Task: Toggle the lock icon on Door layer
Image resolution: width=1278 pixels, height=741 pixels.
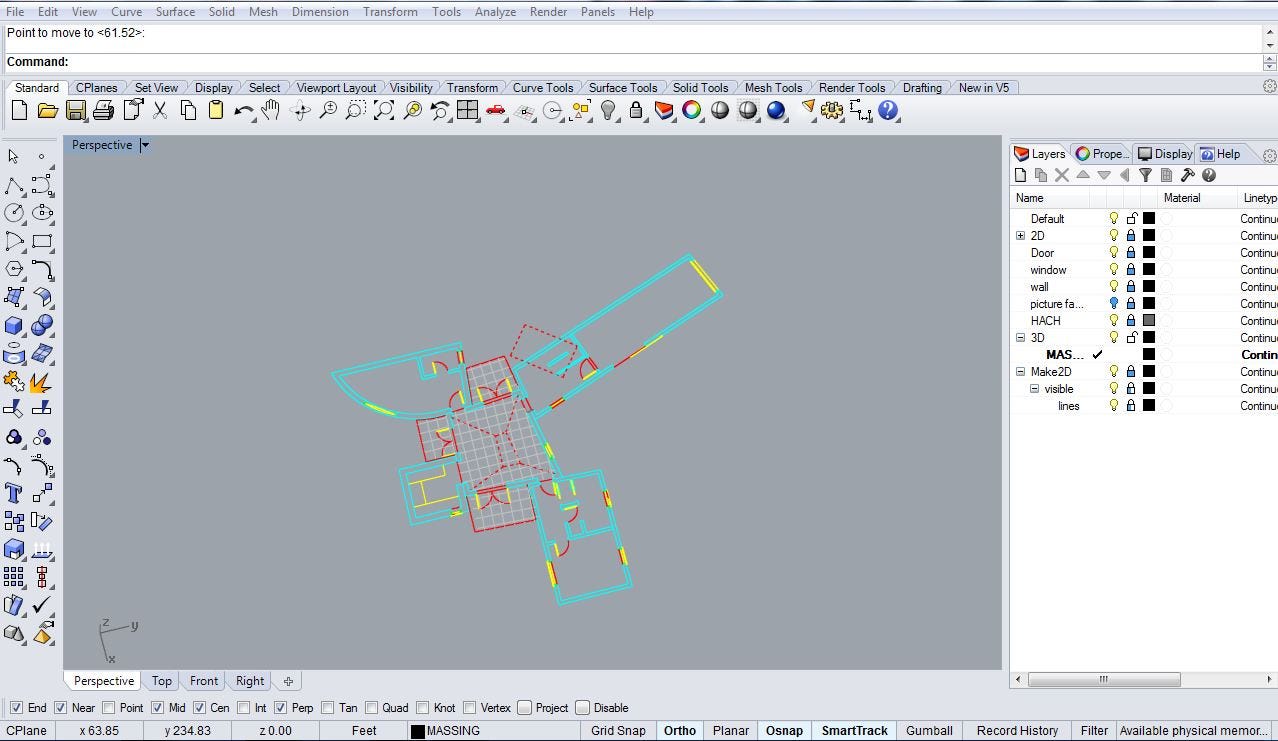Action: click(1131, 253)
